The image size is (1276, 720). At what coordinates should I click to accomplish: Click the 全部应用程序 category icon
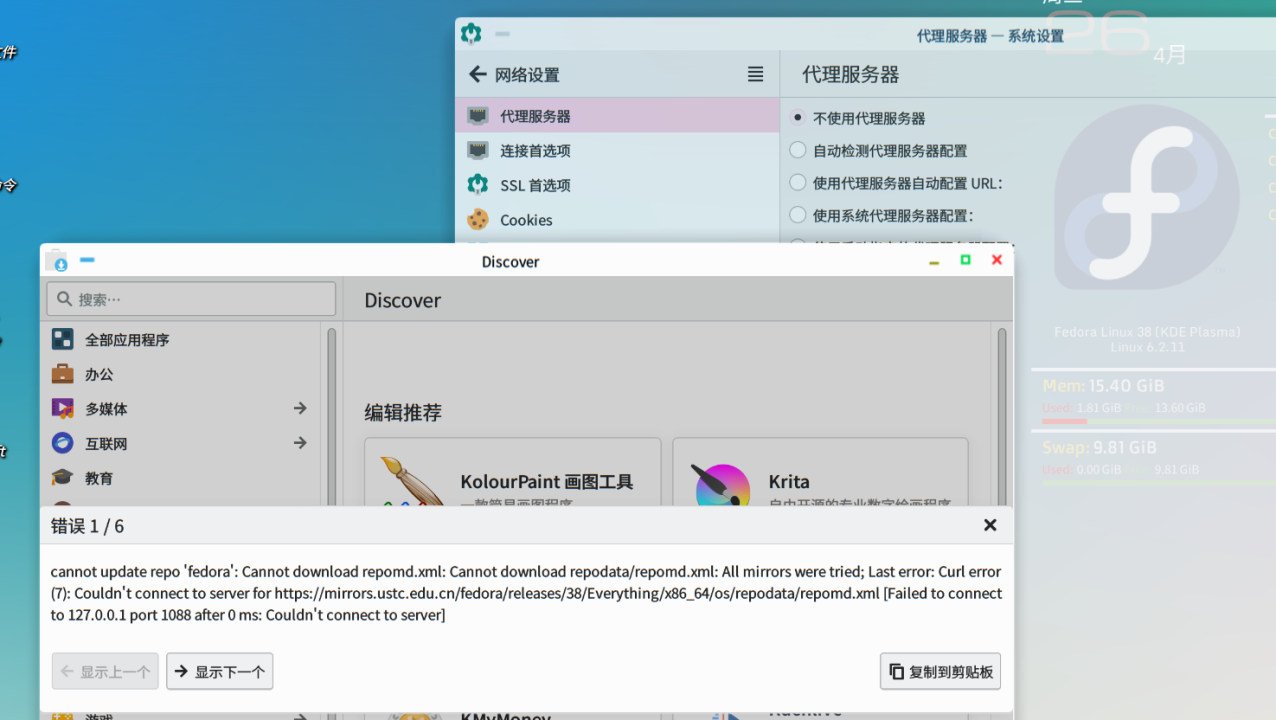tap(63, 340)
